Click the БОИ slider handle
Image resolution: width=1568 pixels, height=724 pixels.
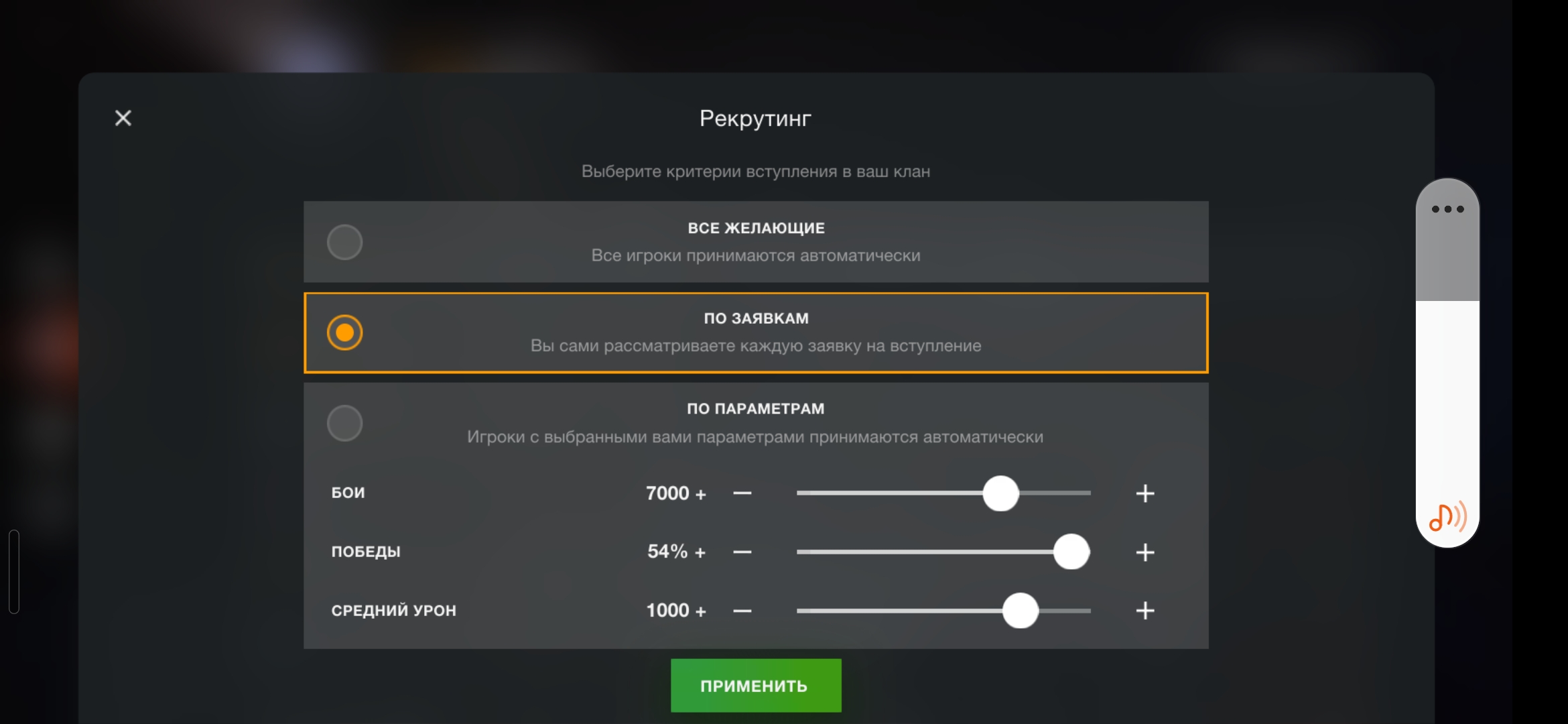(x=1000, y=493)
